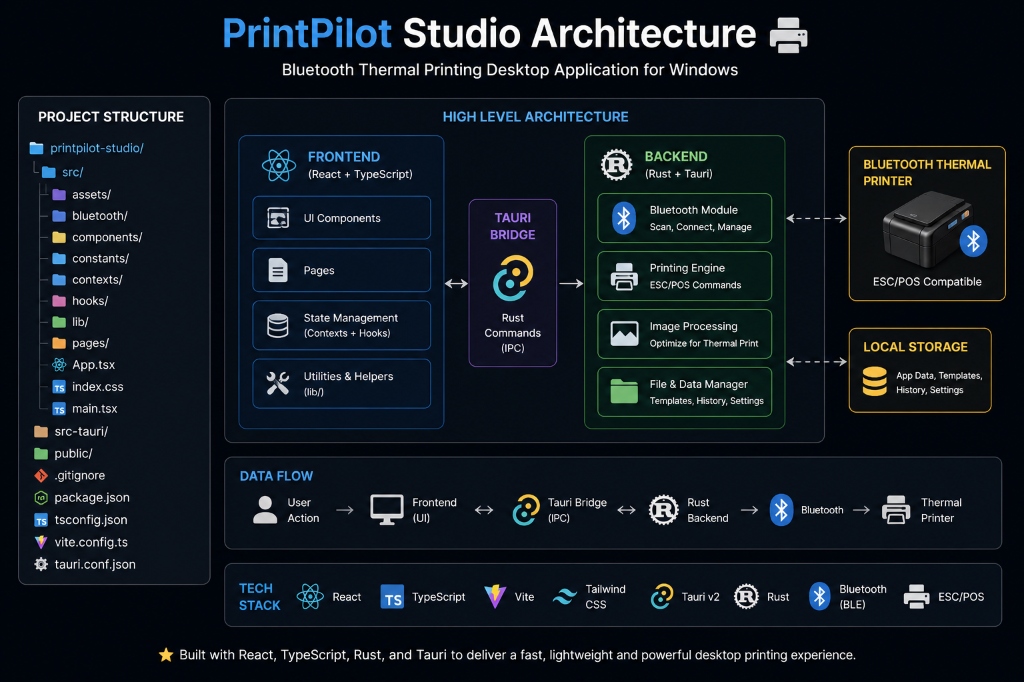Click the TypeScript TS icon in Tech Stack

(x=392, y=596)
